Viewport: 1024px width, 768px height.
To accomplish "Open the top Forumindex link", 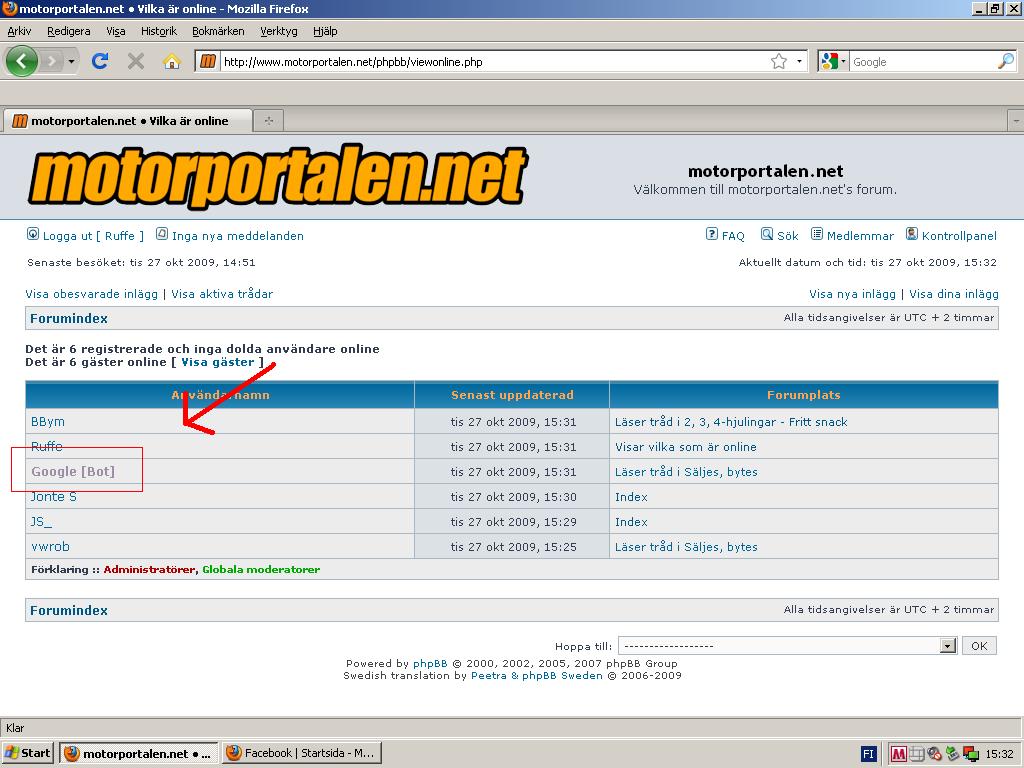I will click(69, 319).
